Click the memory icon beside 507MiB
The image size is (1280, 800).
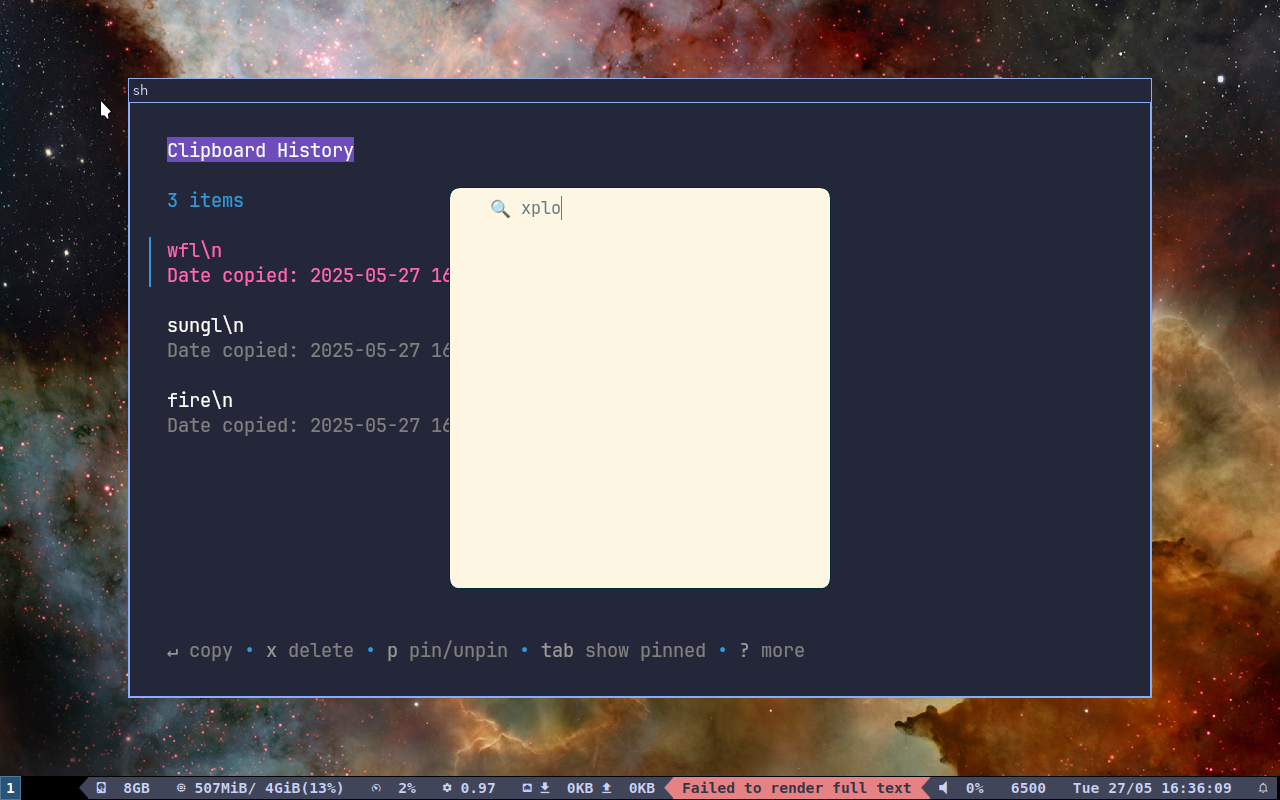coord(181,788)
